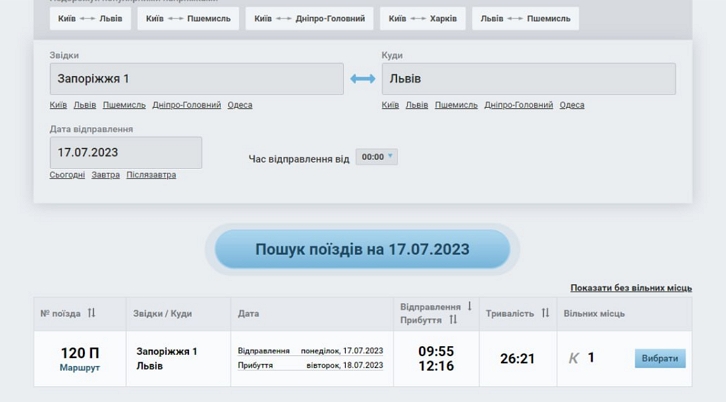Set date to Післязавтра
This screenshot has height=402, width=726.
tap(151, 175)
